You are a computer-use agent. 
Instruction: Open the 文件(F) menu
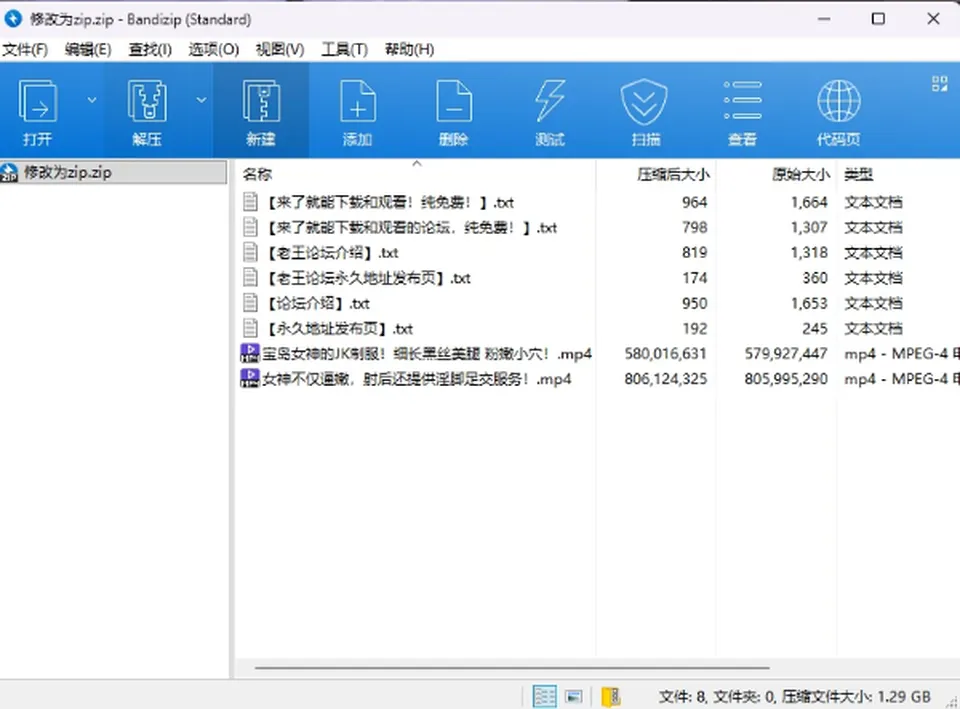coord(25,50)
